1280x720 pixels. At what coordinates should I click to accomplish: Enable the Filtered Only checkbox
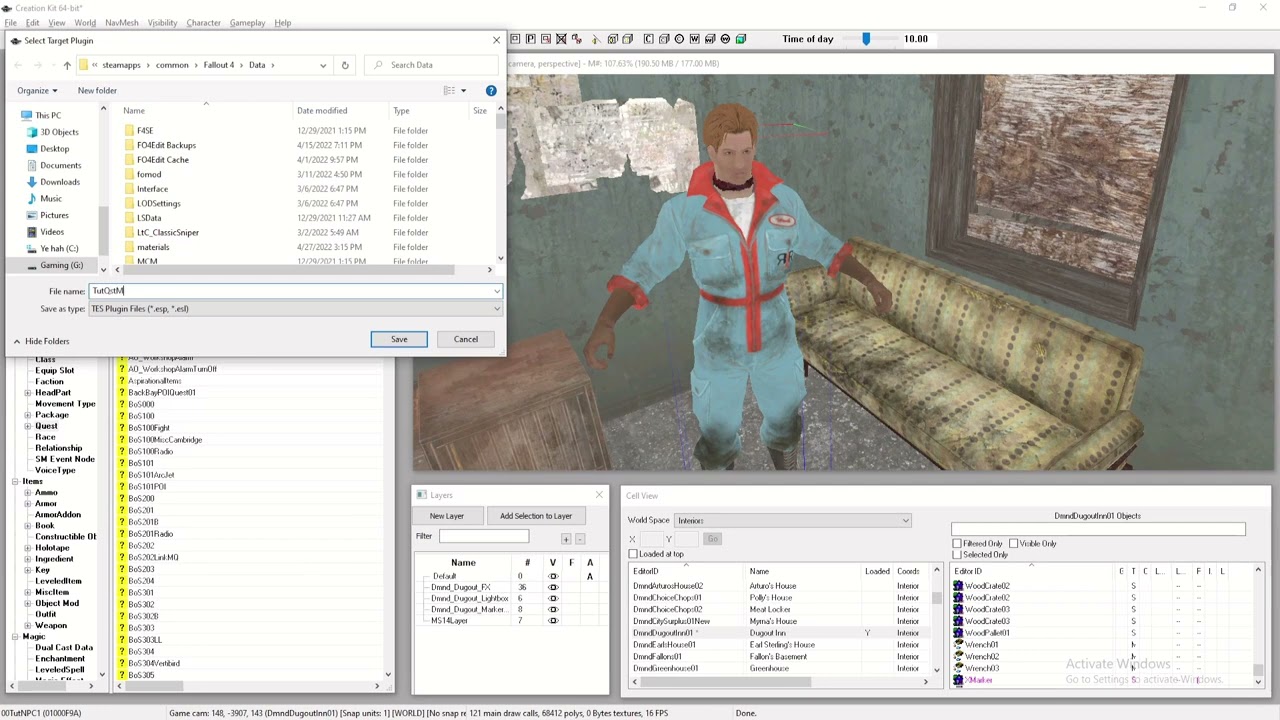[957, 543]
